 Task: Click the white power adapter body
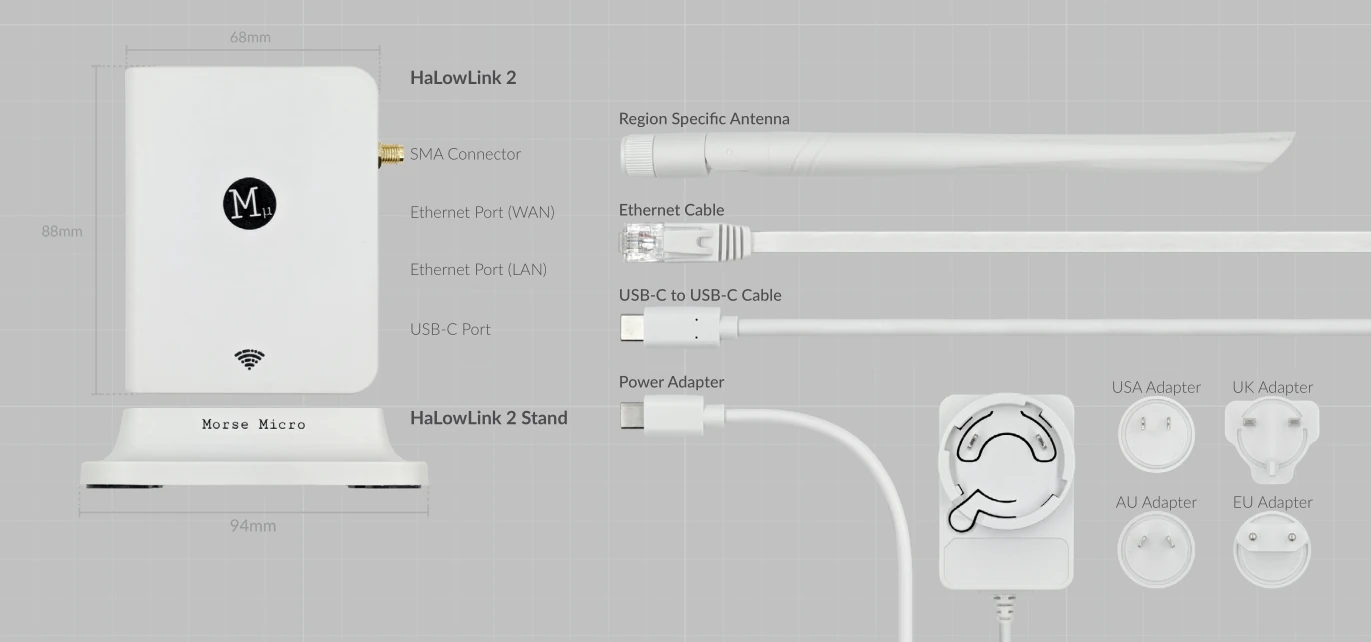click(x=1006, y=491)
